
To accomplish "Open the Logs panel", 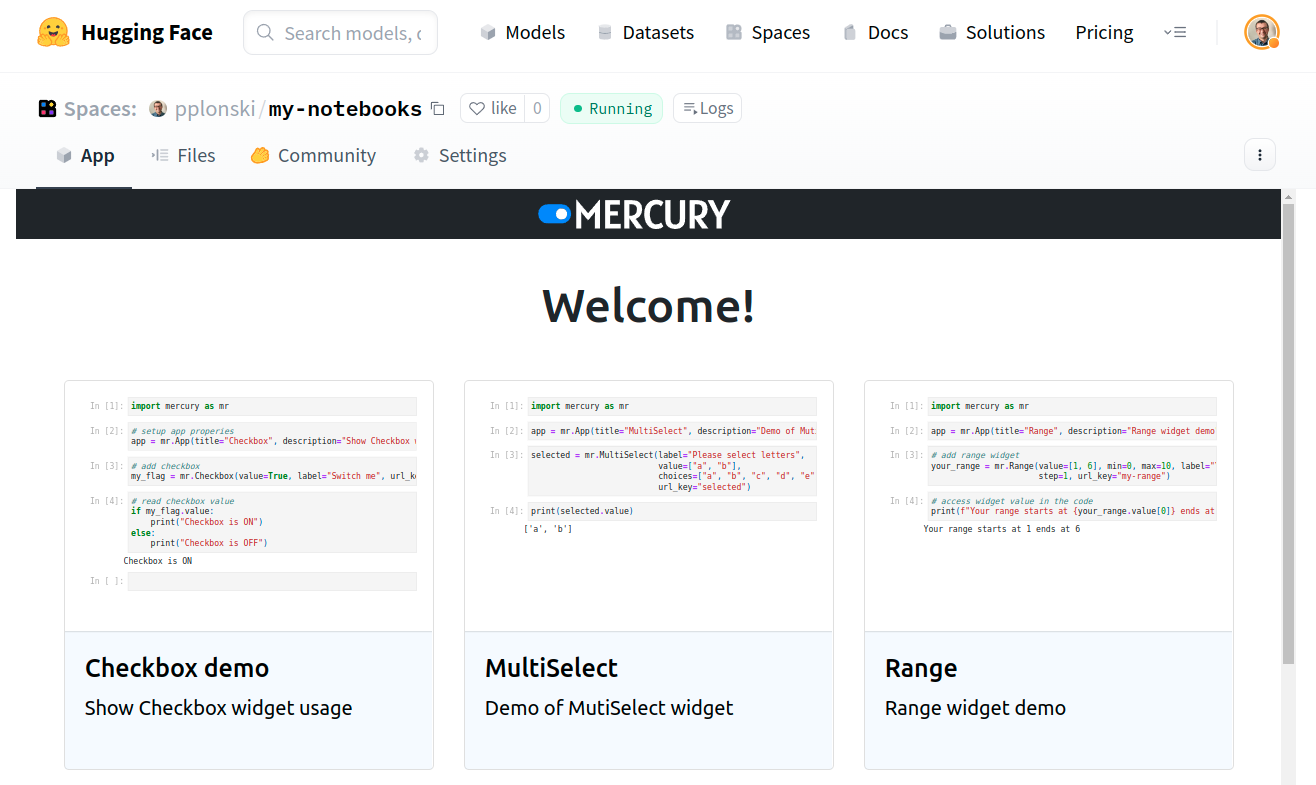I will point(707,108).
